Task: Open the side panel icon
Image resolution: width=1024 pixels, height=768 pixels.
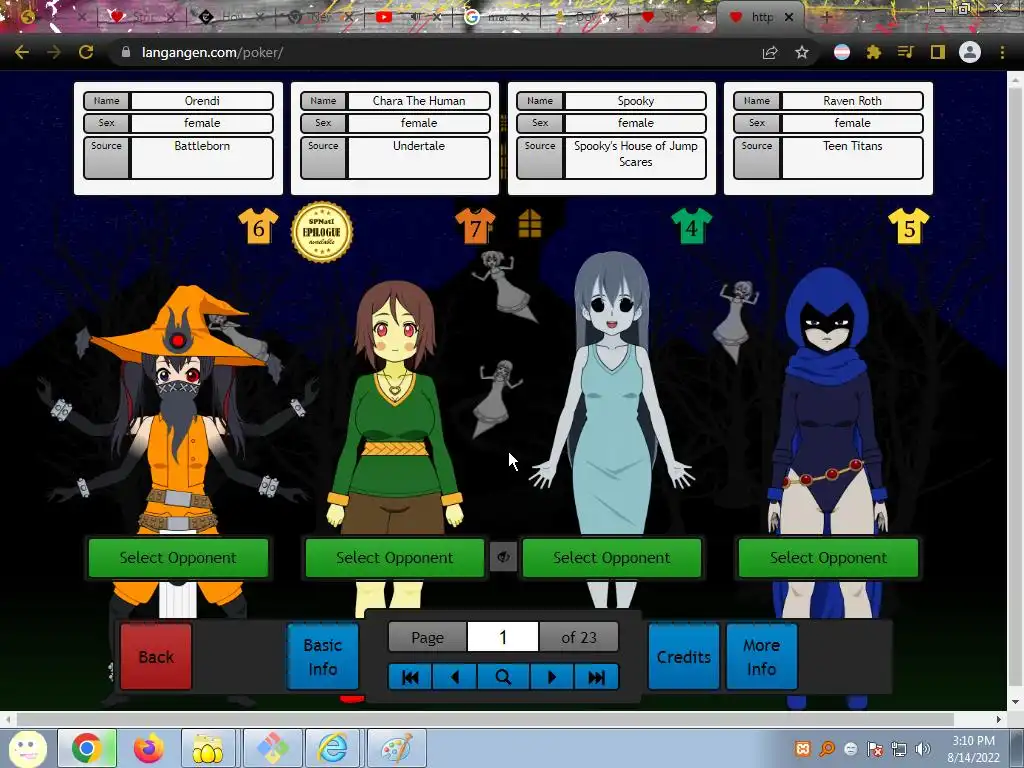Action: [x=938, y=52]
